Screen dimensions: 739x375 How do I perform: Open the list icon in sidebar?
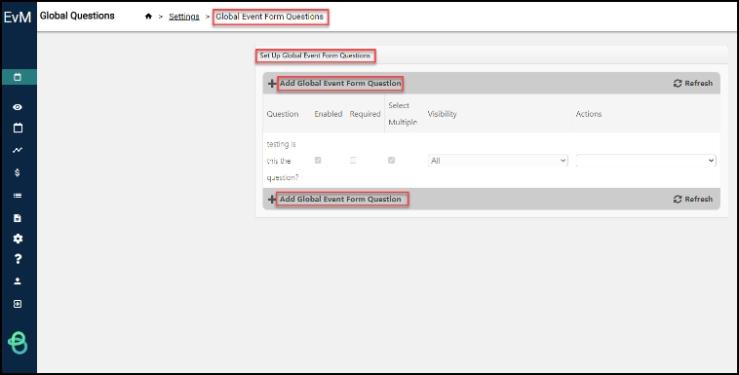tap(17, 196)
